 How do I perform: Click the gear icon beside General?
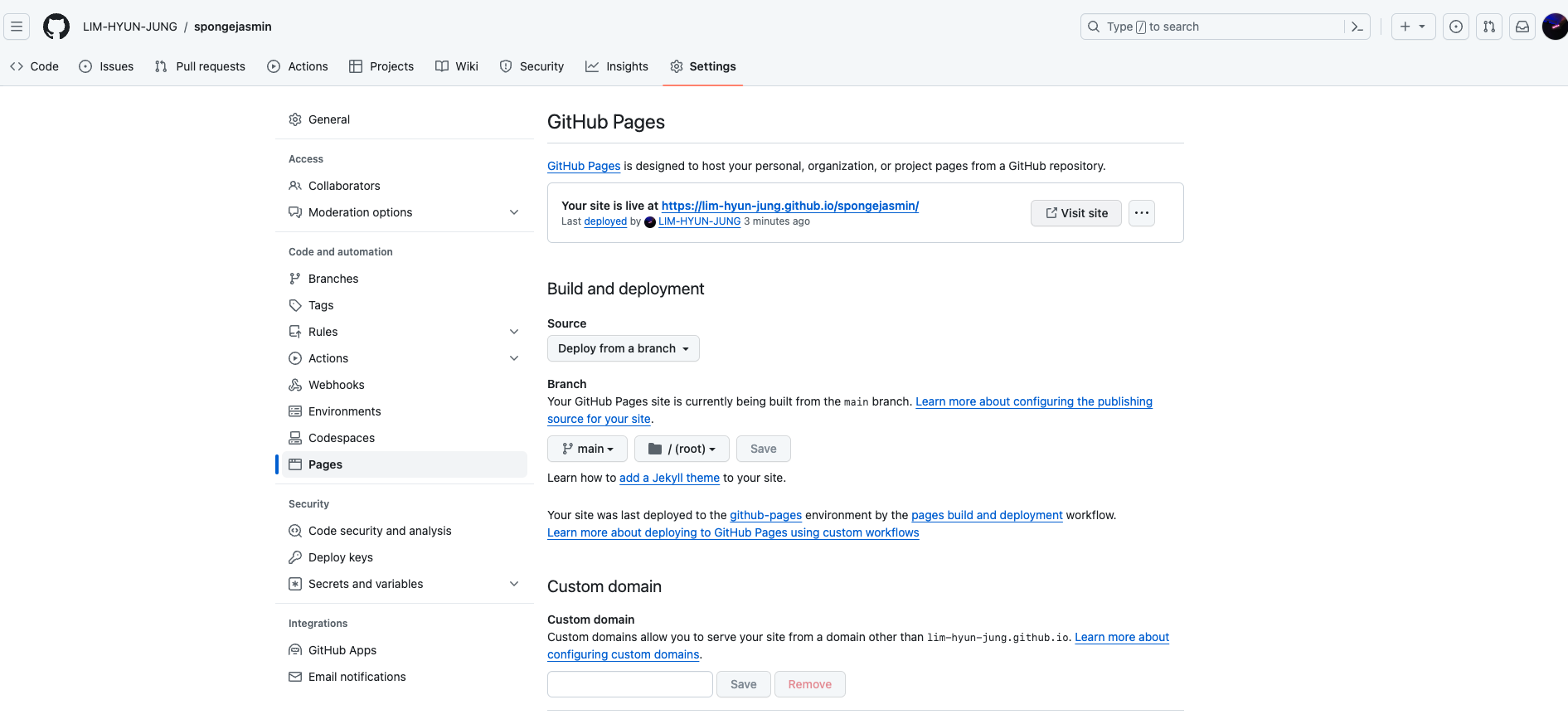[x=295, y=119]
